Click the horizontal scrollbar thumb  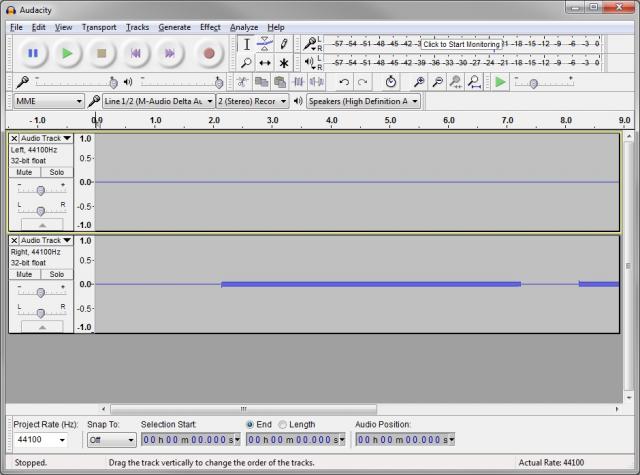pos(244,409)
